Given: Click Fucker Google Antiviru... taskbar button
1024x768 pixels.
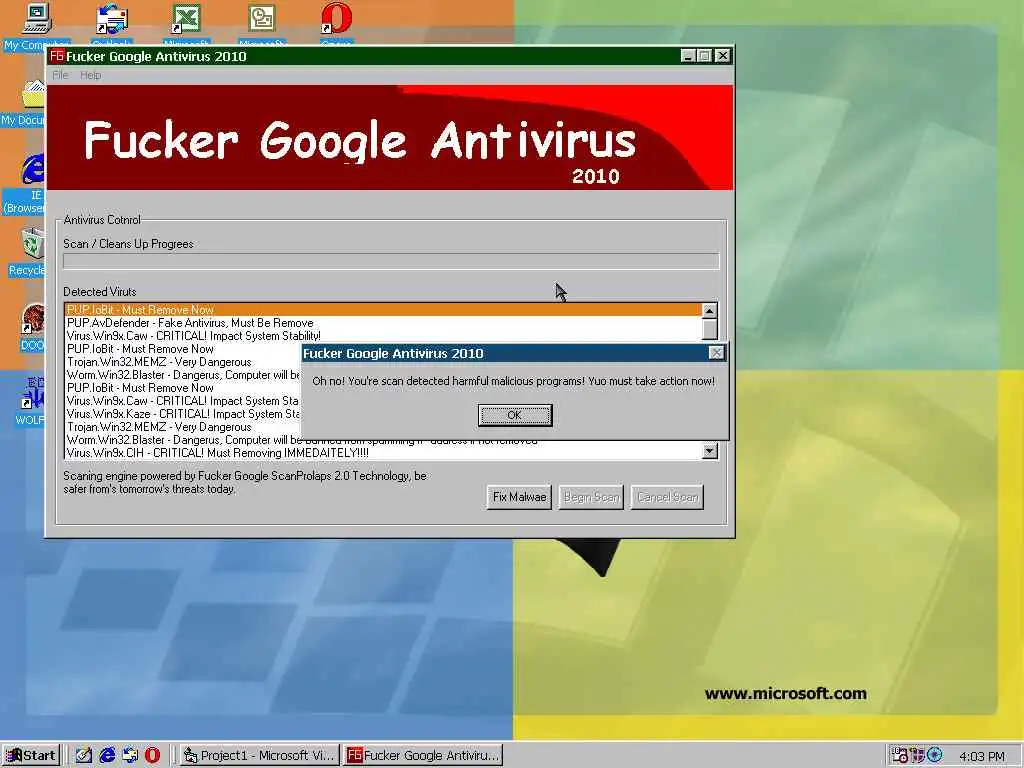Looking at the screenshot, I should click(423, 756).
